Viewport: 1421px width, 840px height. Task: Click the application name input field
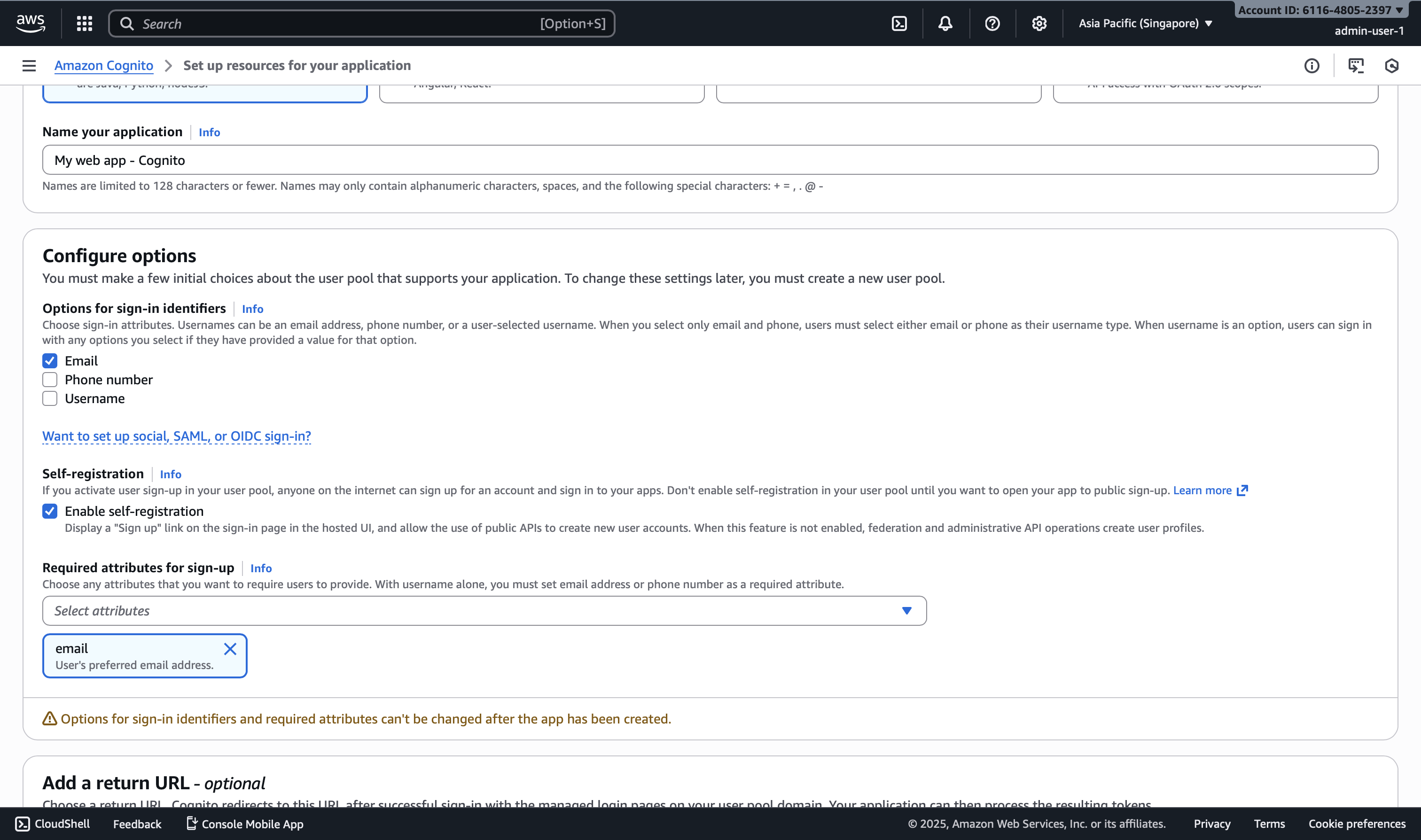click(710, 160)
